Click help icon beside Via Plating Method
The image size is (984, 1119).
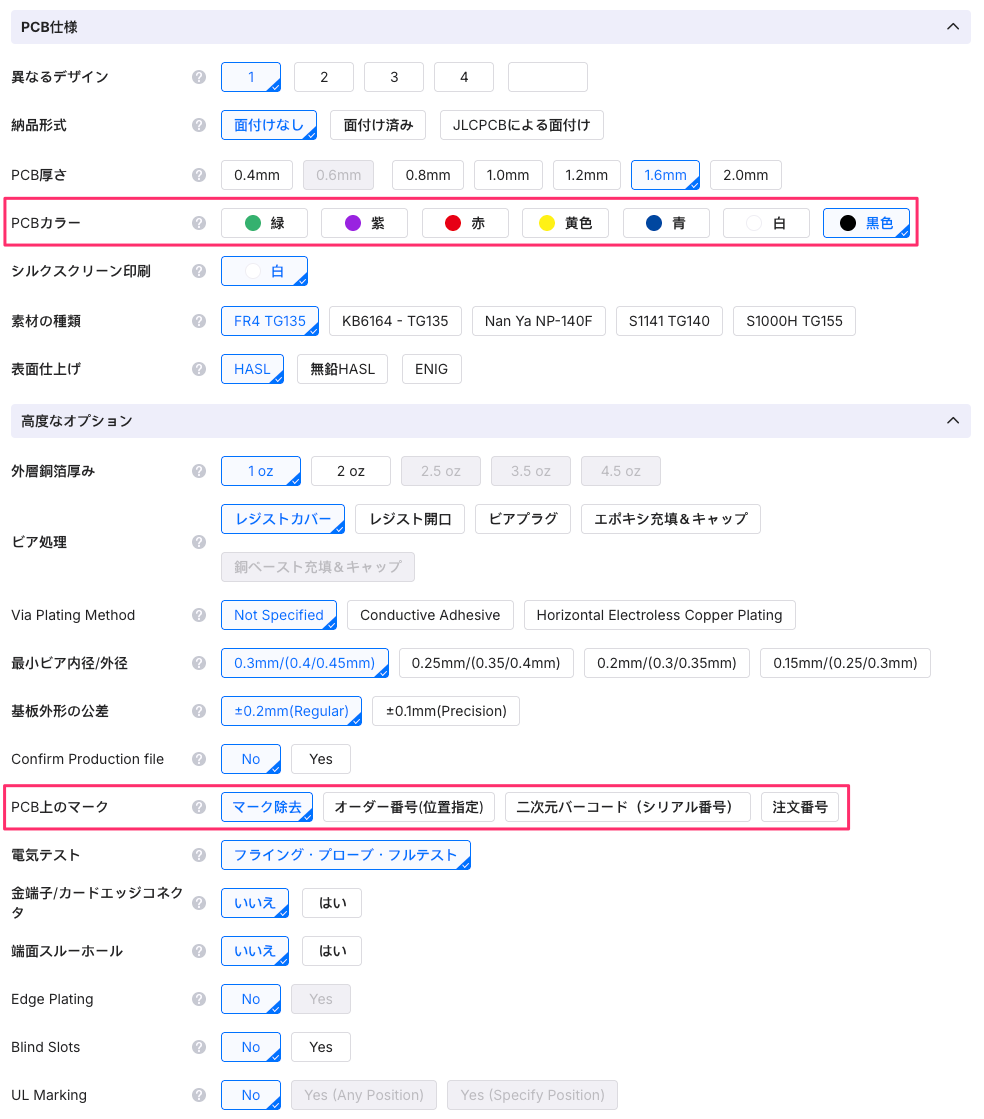(x=199, y=615)
